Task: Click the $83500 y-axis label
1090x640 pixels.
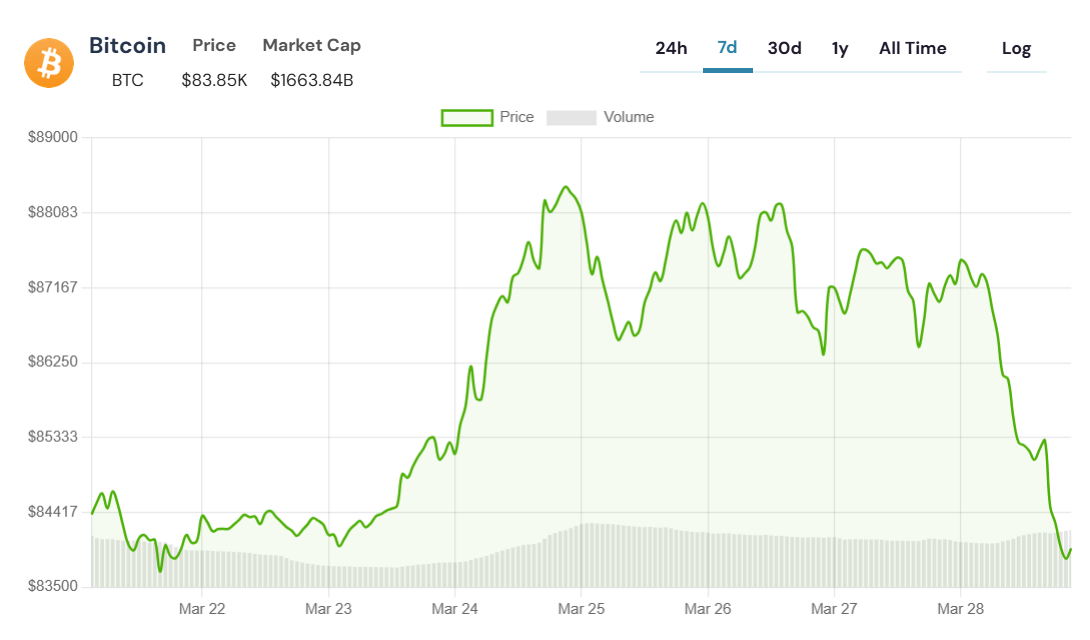Action: click(x=53, y=586)
